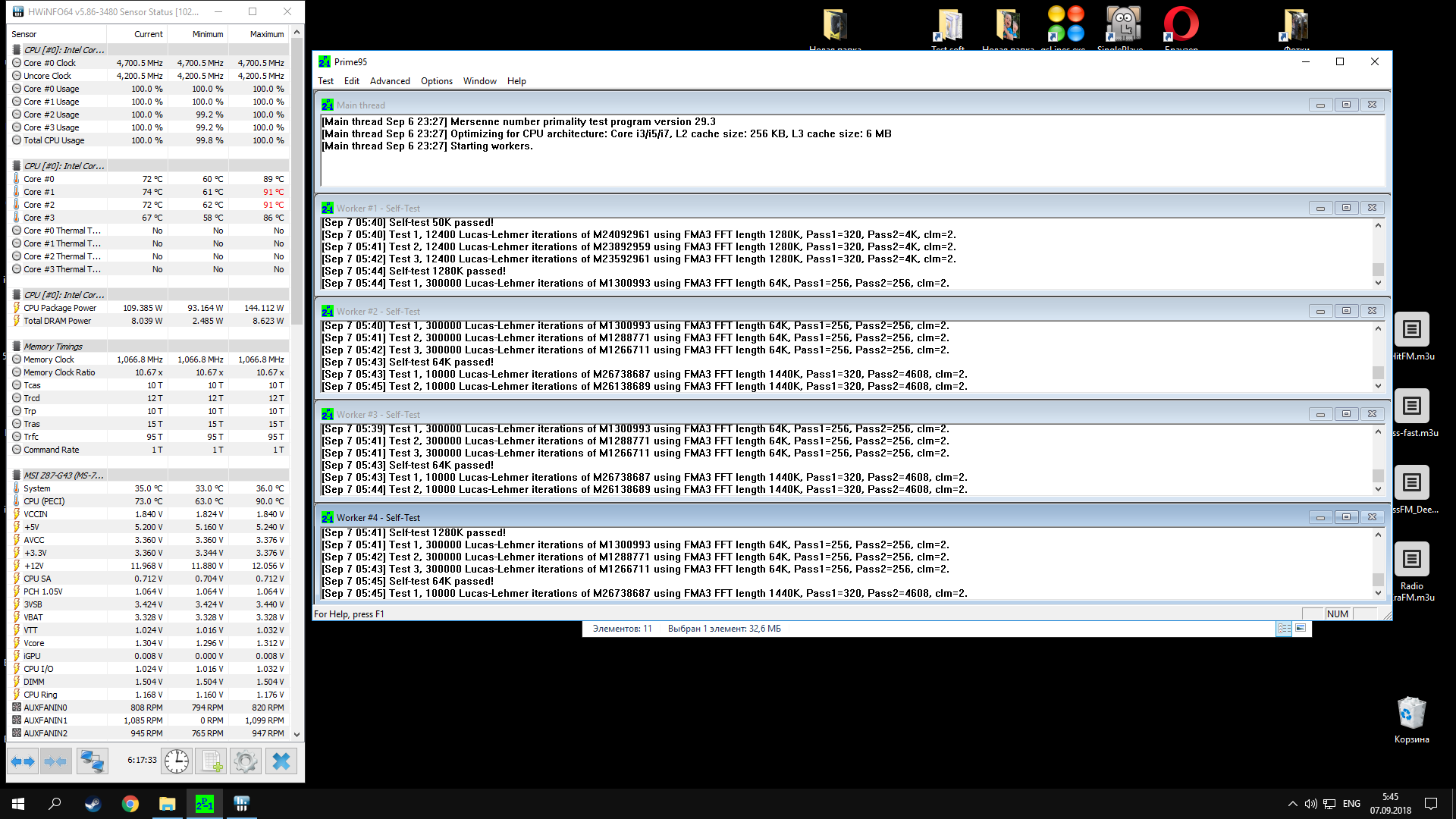Viewport: 1456px width, 819px height.
Task: Click the log file document icon
Action: 211,761
